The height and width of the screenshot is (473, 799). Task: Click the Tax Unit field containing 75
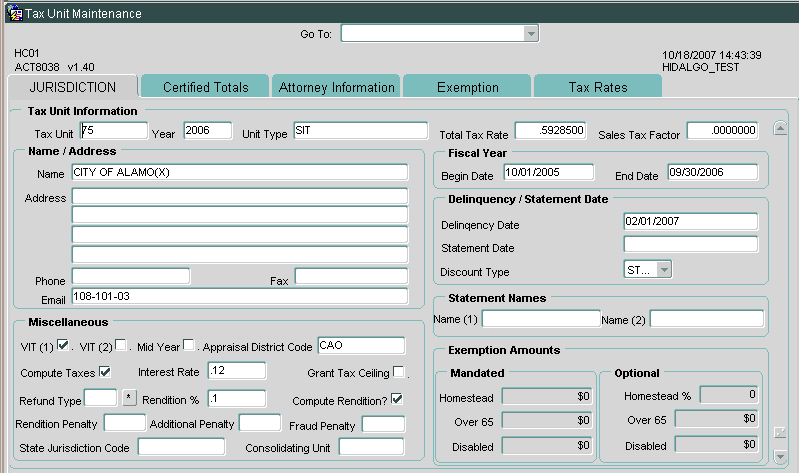click(114, 130)
